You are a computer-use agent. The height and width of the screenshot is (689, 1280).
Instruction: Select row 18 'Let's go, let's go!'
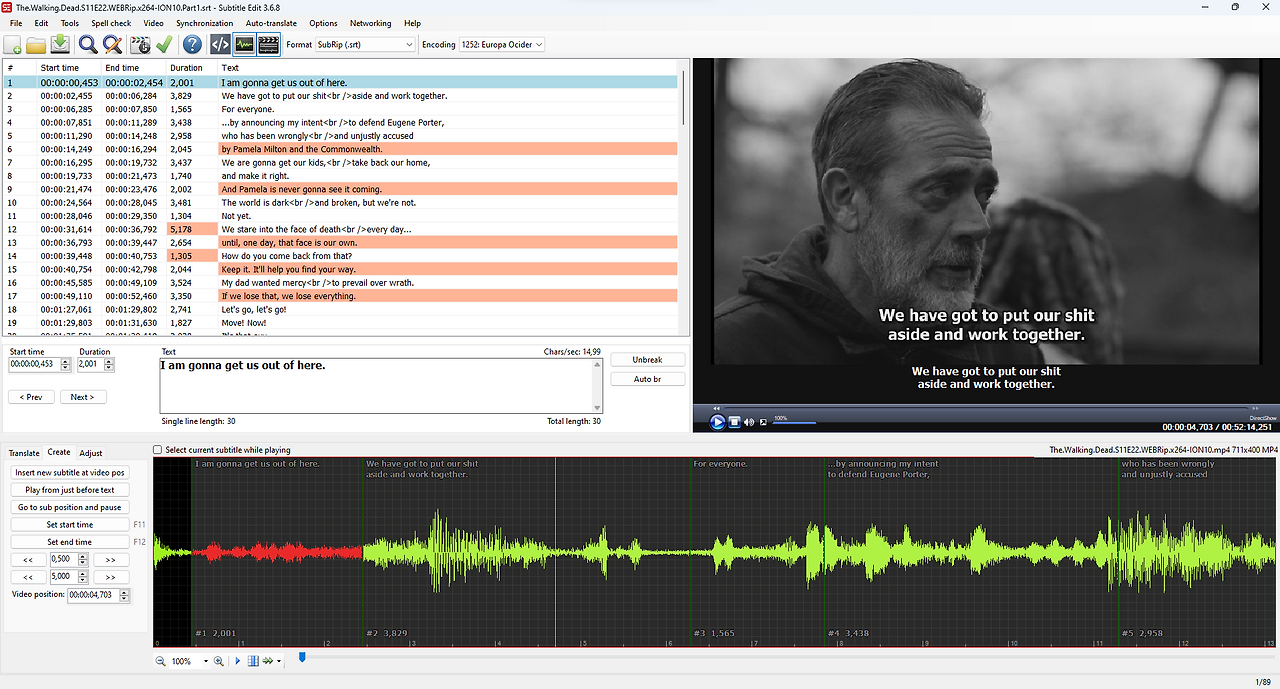(x=340, y=309)
